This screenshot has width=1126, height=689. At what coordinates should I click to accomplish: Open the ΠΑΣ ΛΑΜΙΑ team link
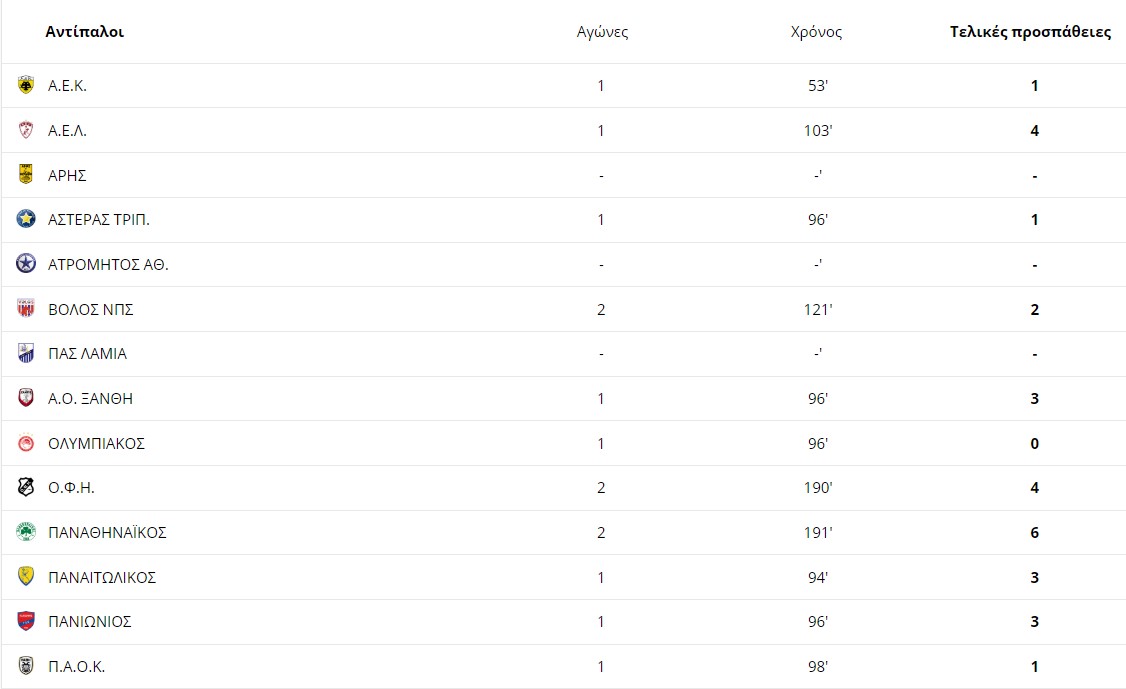(x=88, y=353)
